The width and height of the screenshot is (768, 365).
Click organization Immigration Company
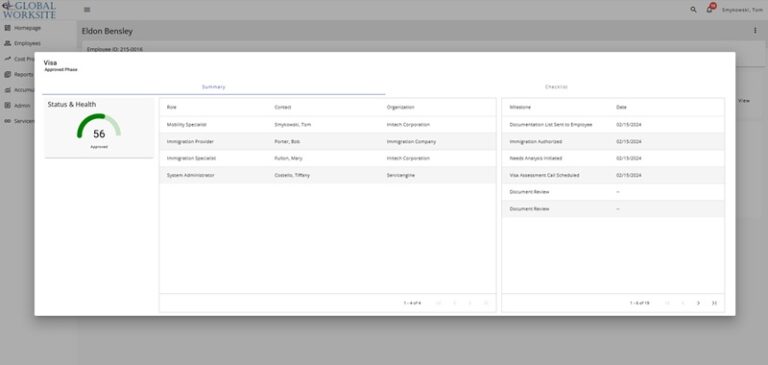(411, 142)
